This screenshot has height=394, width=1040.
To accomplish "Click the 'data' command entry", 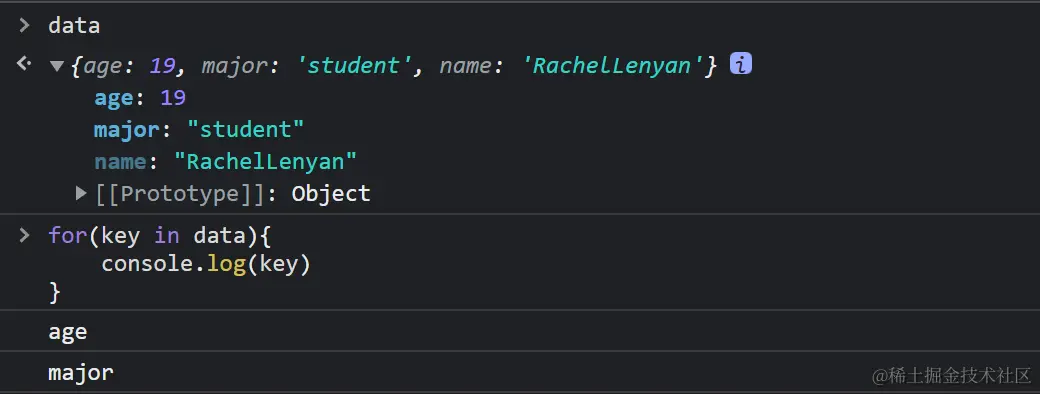I will (x=74, y=26).
